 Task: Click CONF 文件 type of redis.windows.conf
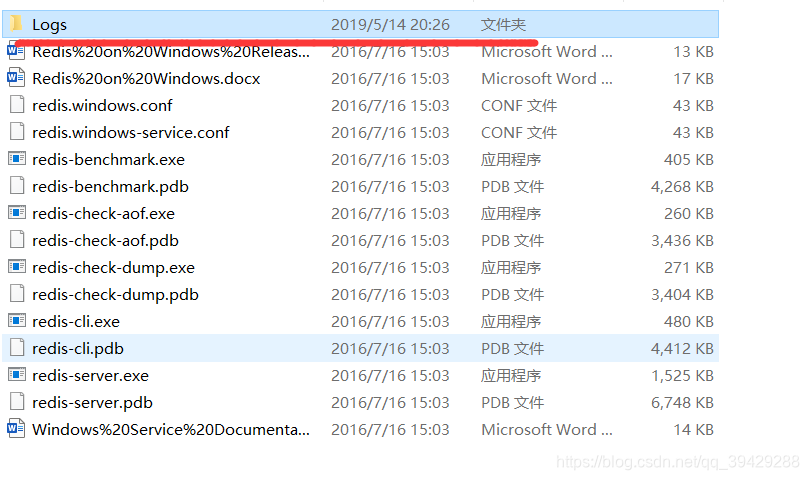point(519,105)
